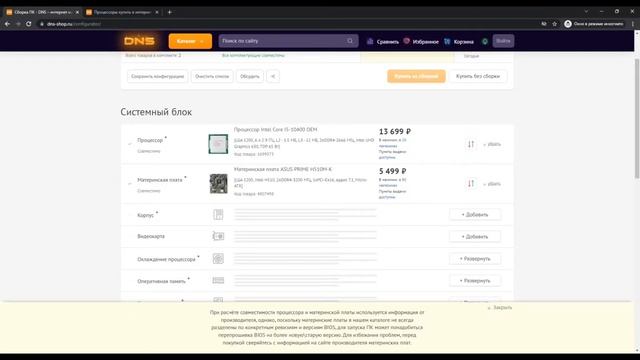This screenshot has height=360, width=640.
Task: Close the yellow notice with Закрыть
Action: coord(500,307)
